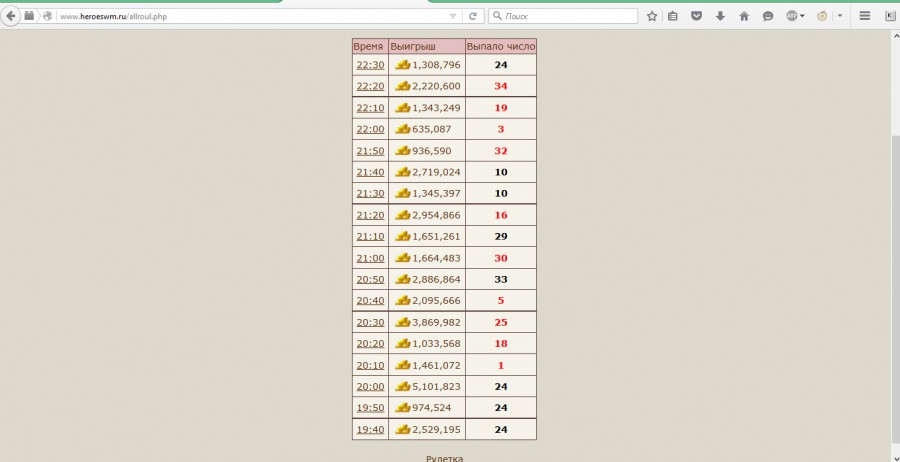
Task: Expand the dropdown next to face icon
Action: [x=840, y=16]
